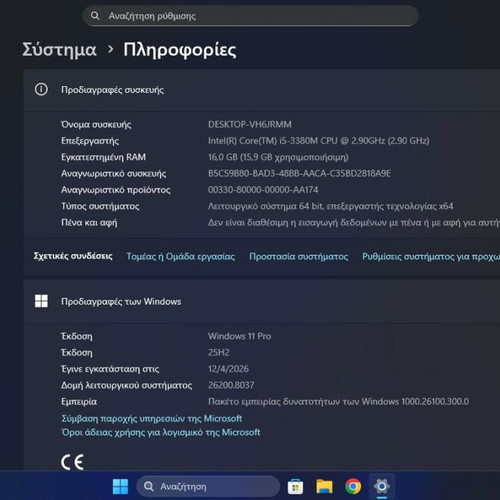Click the Αναγνωριστικό συσκευής label
The height and width of the screenshot is (500, 500).
click(114, 173)
